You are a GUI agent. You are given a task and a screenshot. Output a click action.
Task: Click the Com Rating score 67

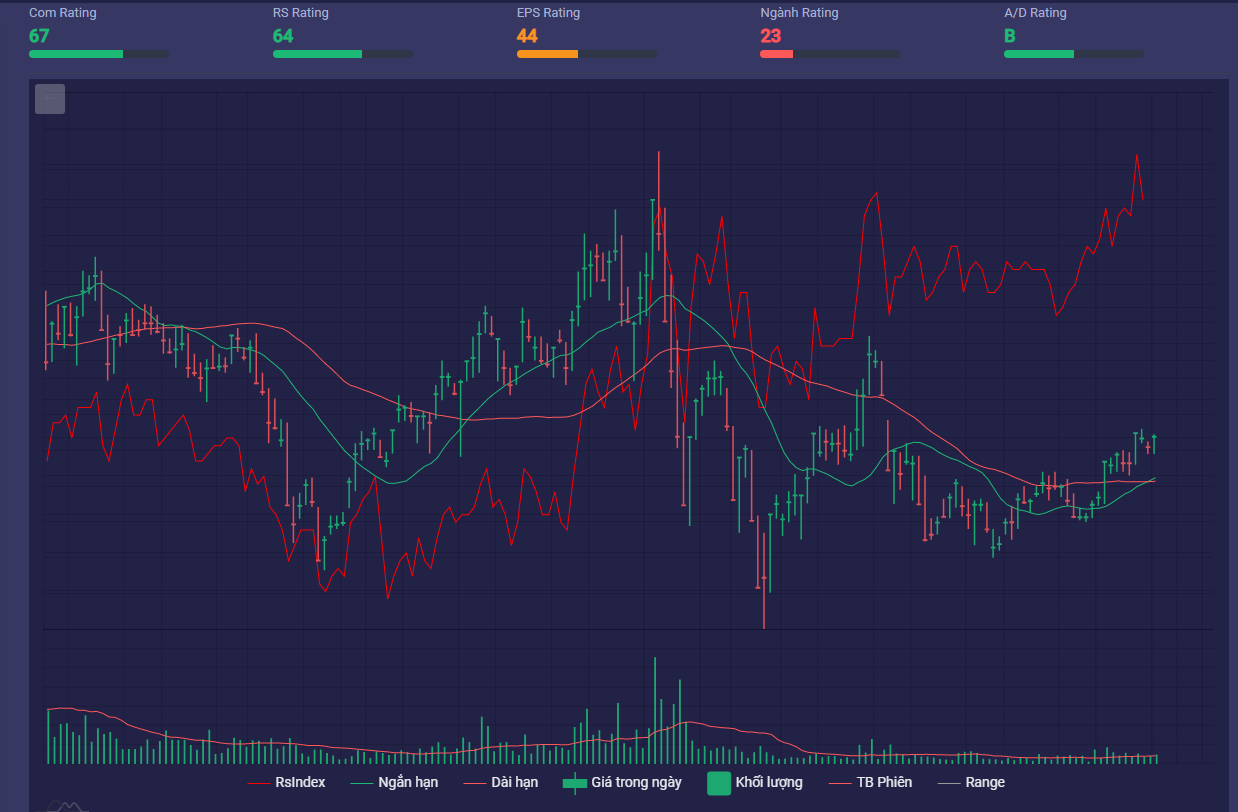point(39,36)
